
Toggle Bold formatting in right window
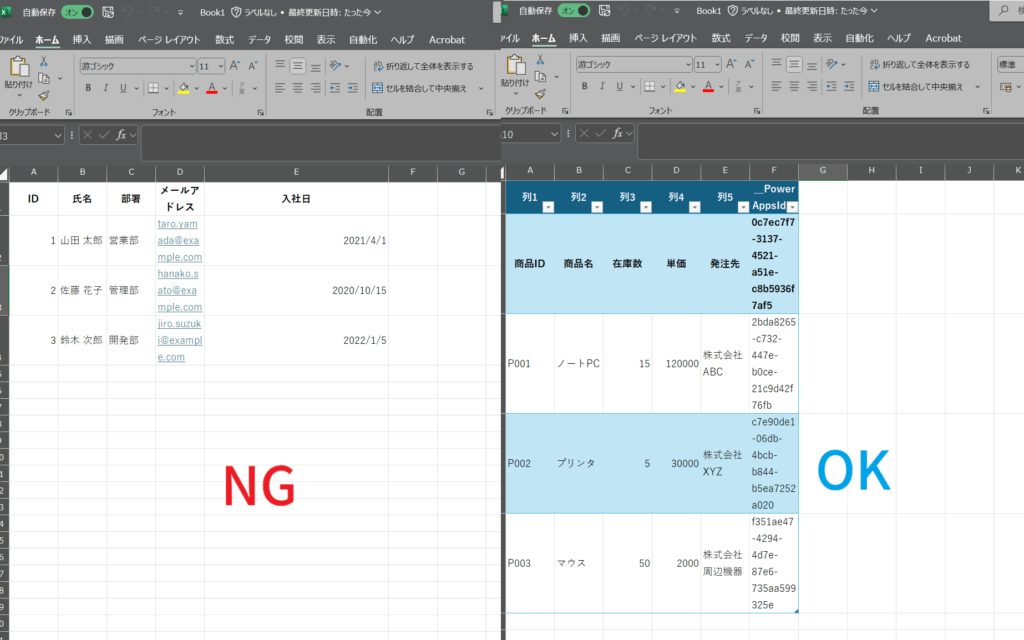click(585, 88)
